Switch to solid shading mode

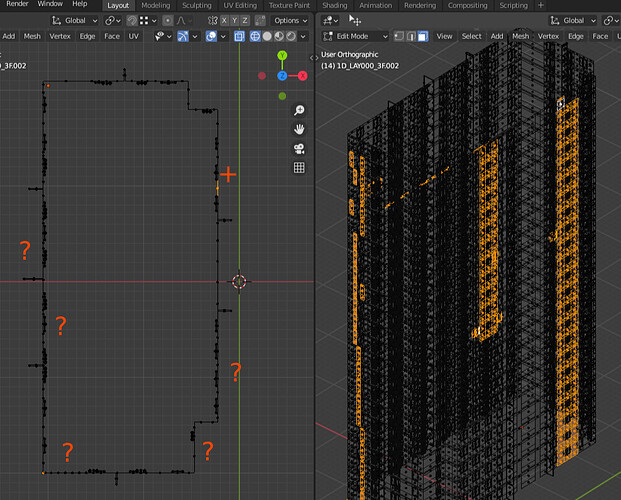[x=267, y=36]
